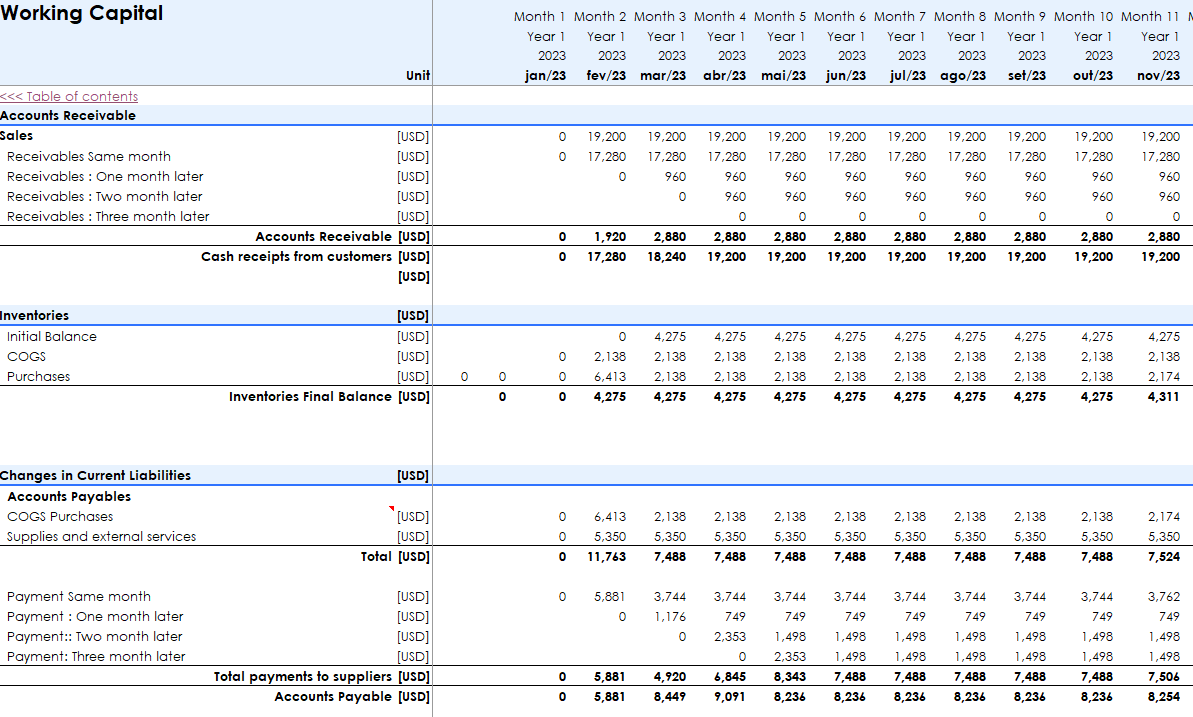This screenshot has height=717, width=1193.
Task: Click the Changes in Current Liabilities header
Action: 95,476
